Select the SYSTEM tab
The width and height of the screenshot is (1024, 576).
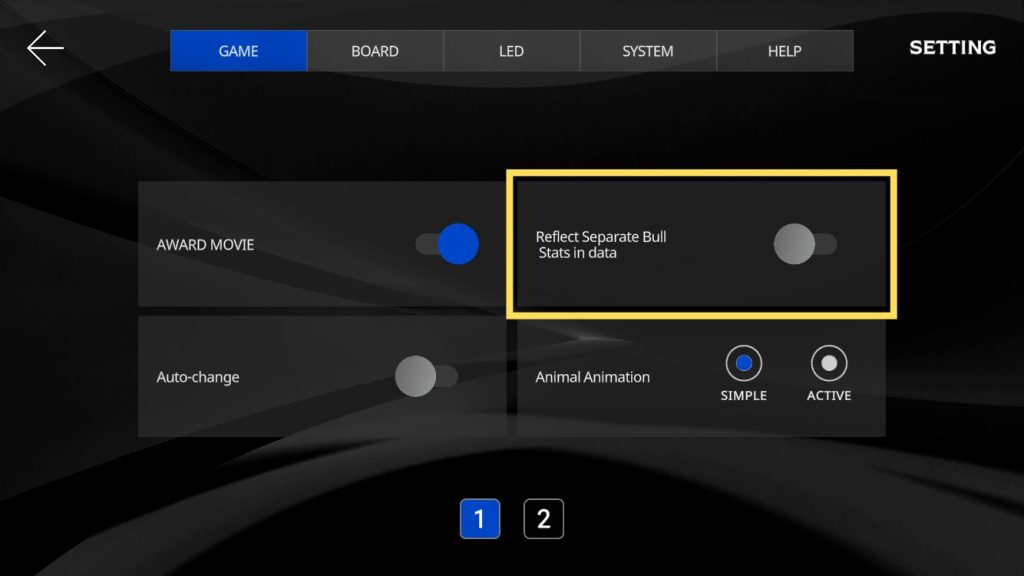(x=648, y=51)
